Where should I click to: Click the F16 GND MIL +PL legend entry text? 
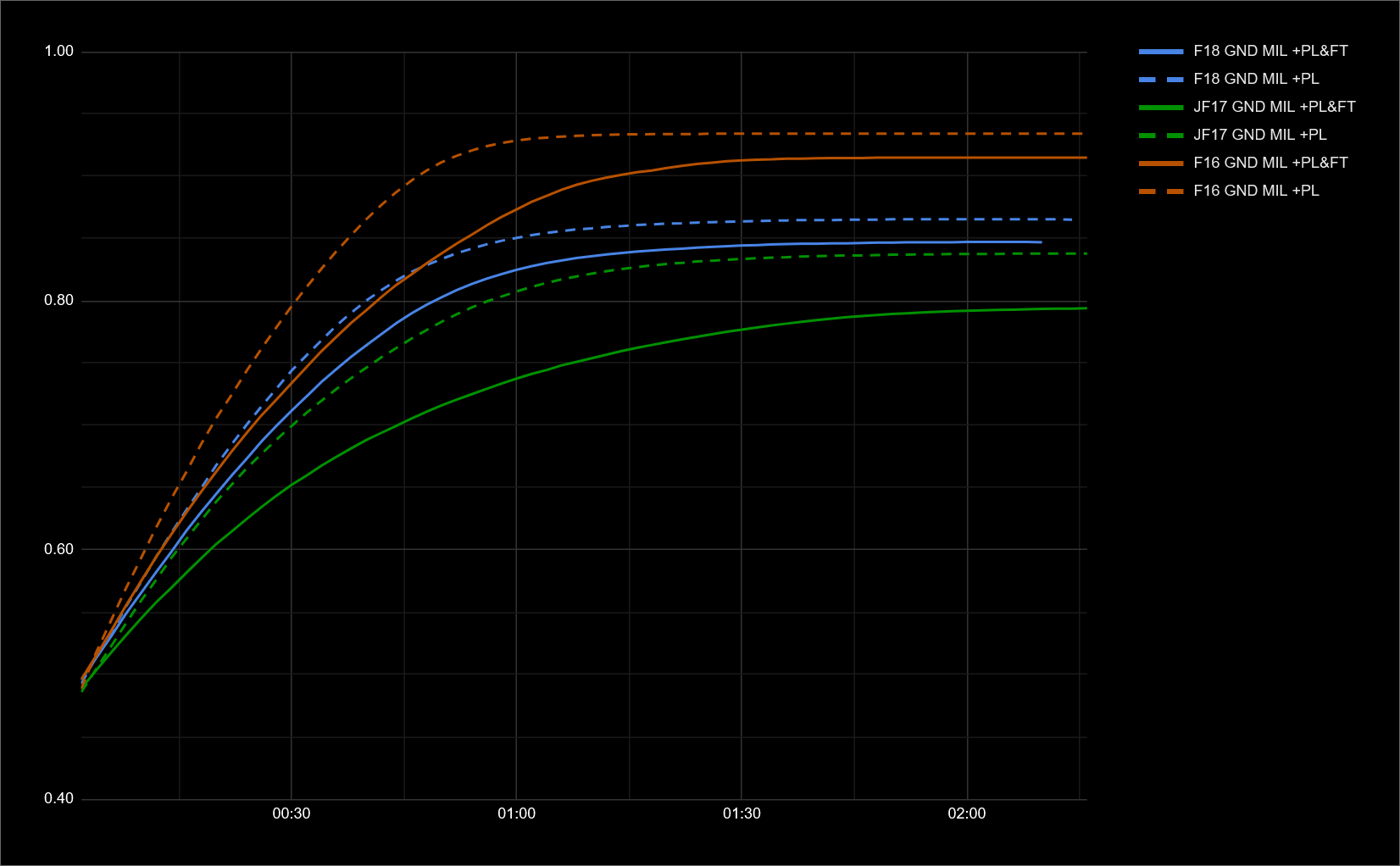pyautogui.click(x=1256, y=191)
